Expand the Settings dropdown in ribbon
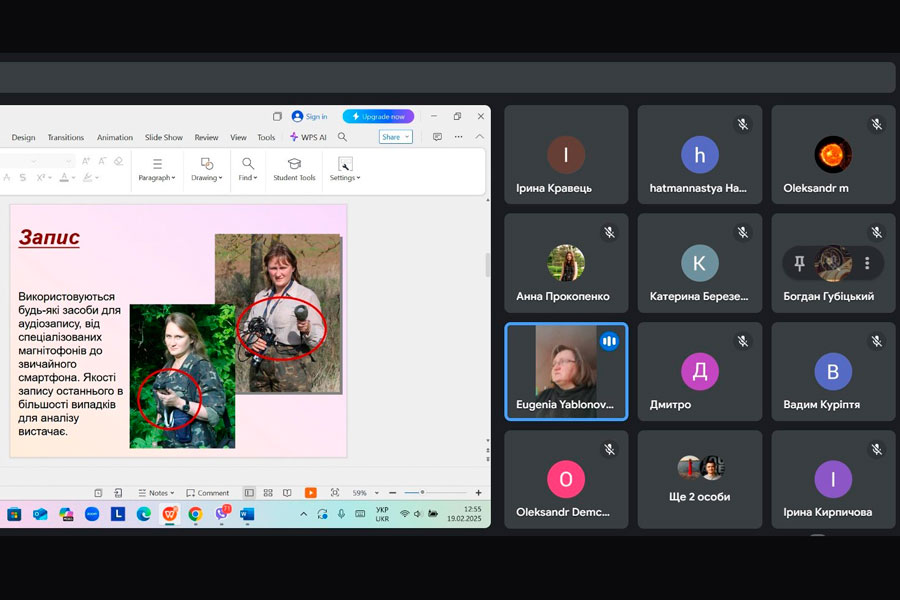The width and height of the screenshot is (900, 600). pos(345,178)
